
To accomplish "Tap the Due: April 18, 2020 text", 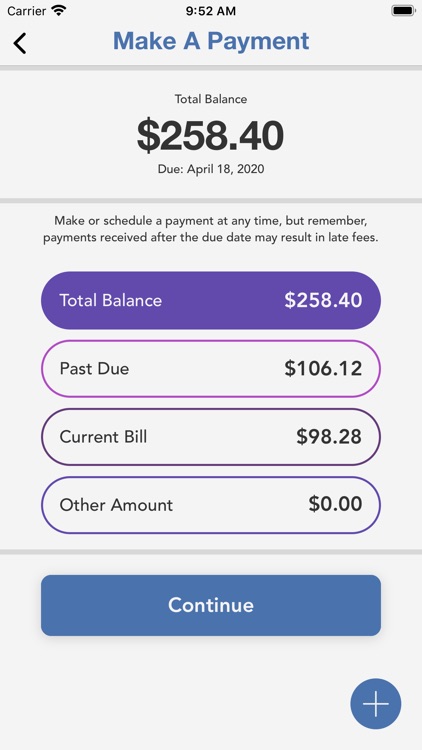I will pos(211,169).
